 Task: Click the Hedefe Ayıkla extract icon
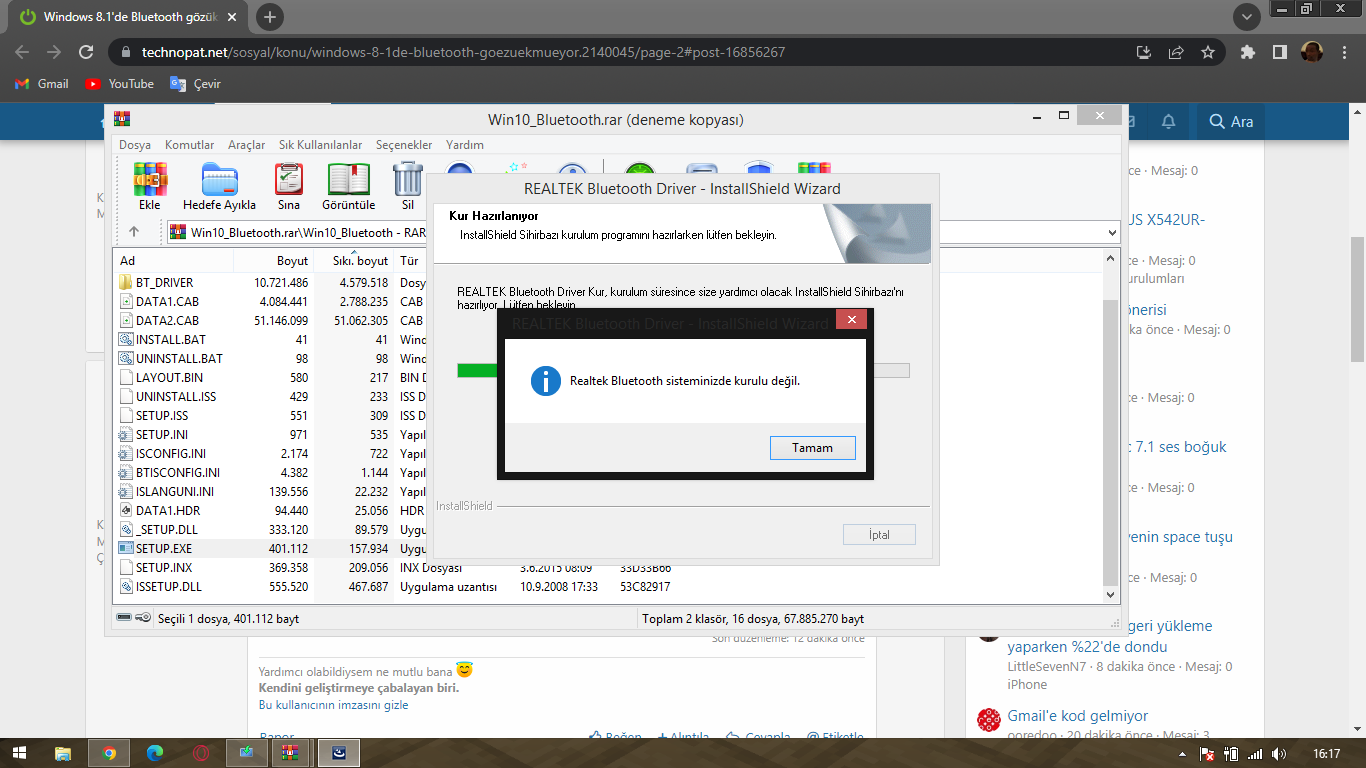click(219, 186)
